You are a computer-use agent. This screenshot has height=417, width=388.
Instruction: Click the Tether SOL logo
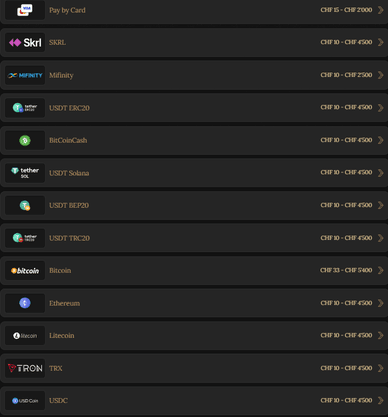pyautogui.click(x=25, y=173)
